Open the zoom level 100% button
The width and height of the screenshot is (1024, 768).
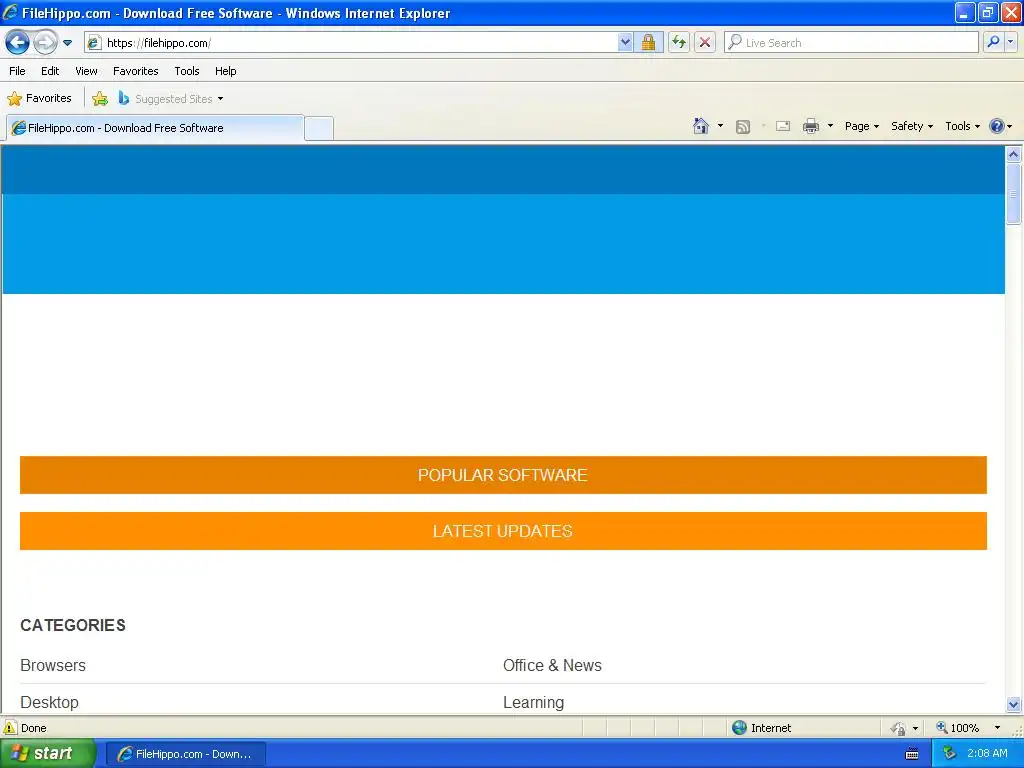(958, 728)
